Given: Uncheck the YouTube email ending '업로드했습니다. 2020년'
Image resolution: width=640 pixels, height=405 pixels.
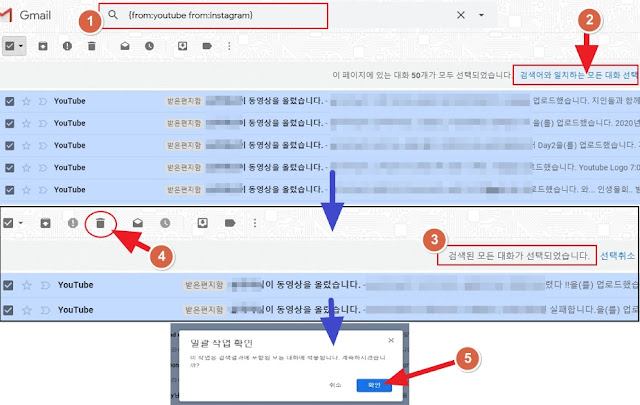Looking at the screenshot, I should click(x=9, y=123).
